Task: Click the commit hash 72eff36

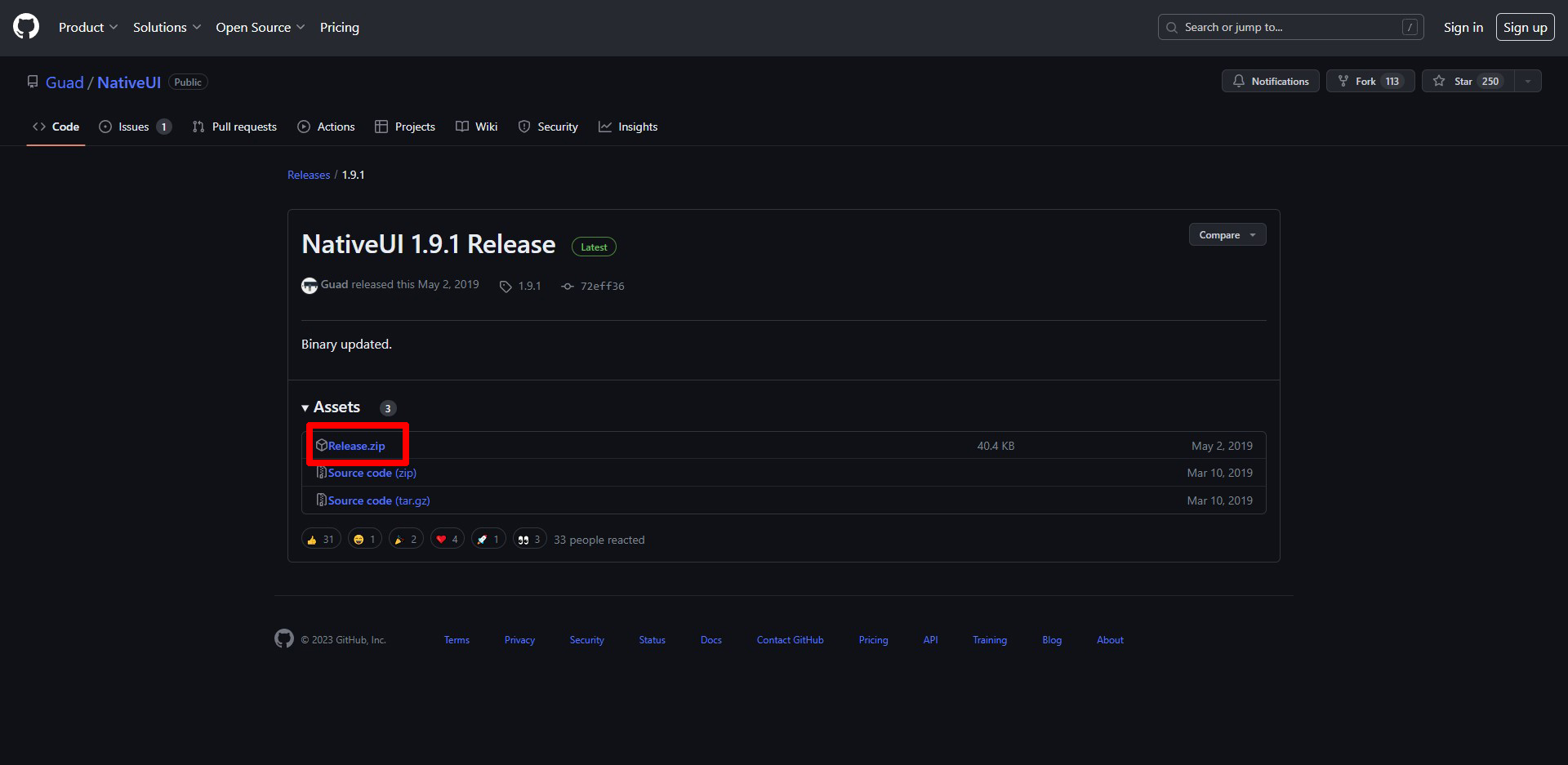Action: click(602, 287)
